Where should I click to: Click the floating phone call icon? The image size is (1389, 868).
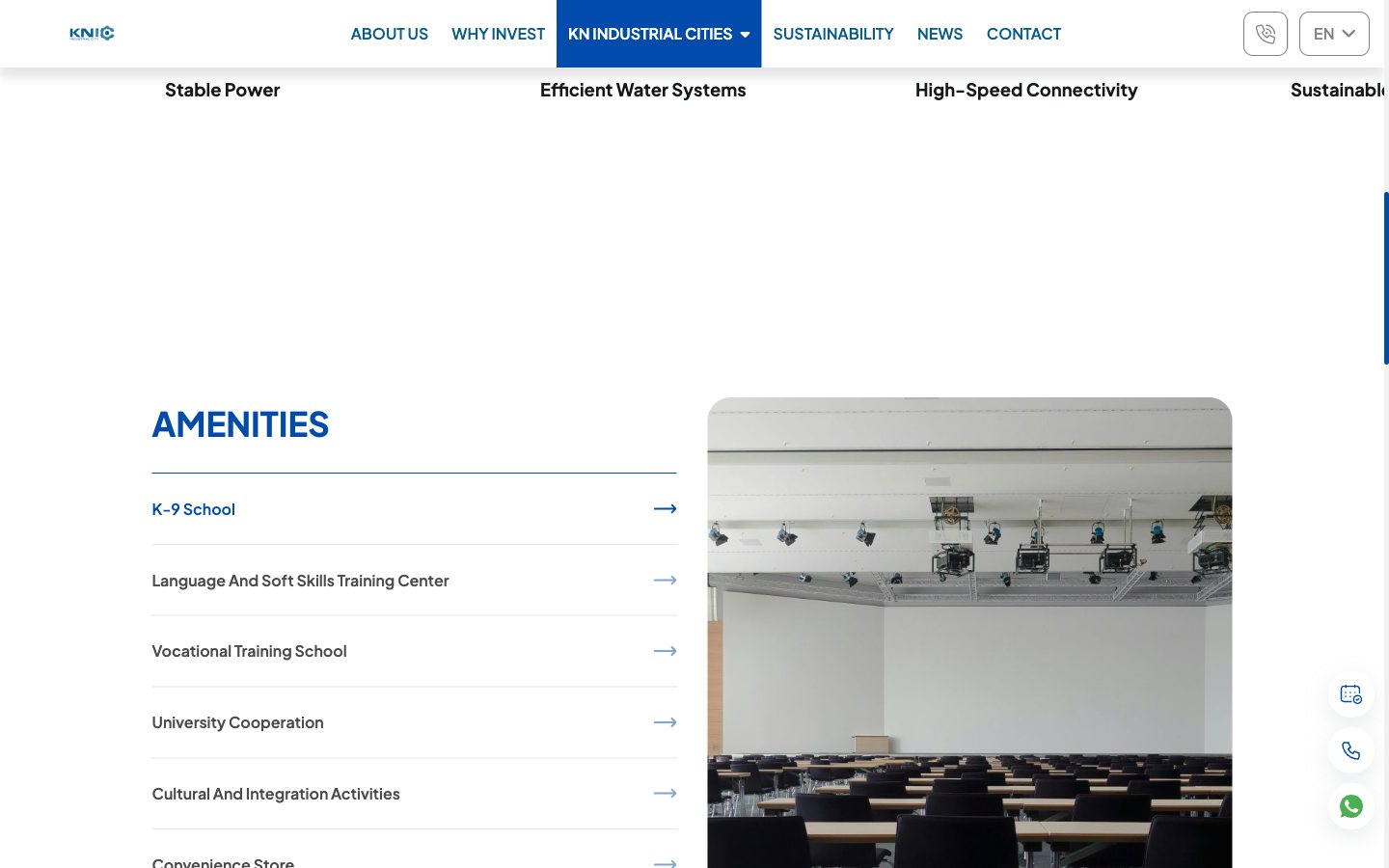(x=1350, y=750)
